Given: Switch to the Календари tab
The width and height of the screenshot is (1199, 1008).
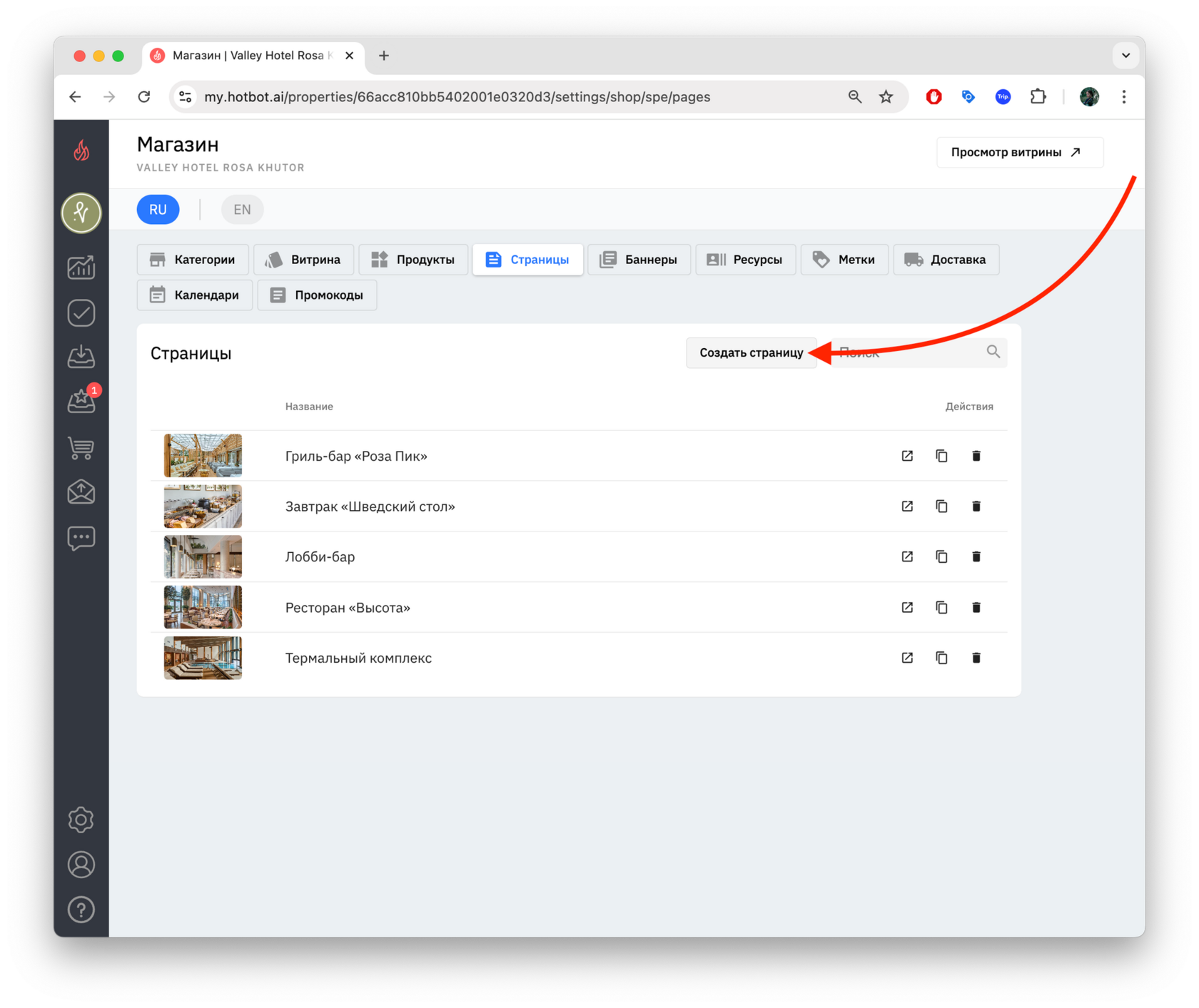Looking at the screenshot, I should click(x=194, y=295).
